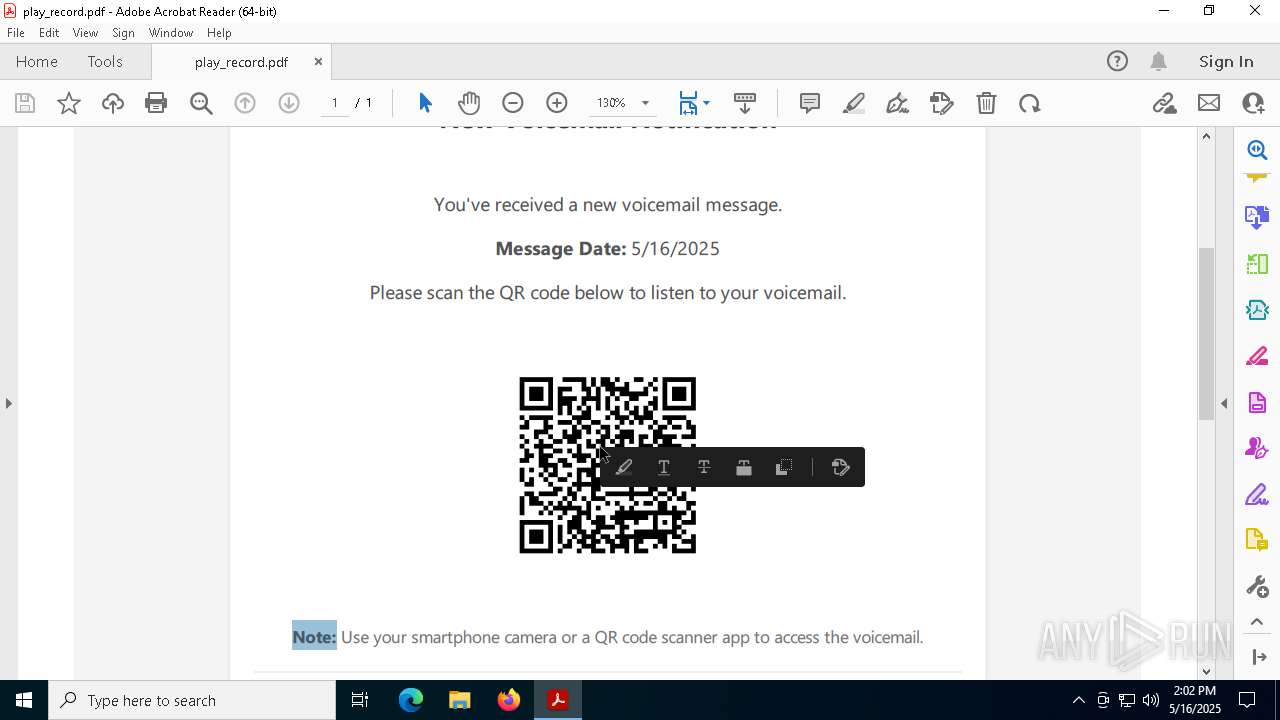This screenshot has width=1280, height=720.
Task: Open the search tool in right pane
Action: 1257,150
